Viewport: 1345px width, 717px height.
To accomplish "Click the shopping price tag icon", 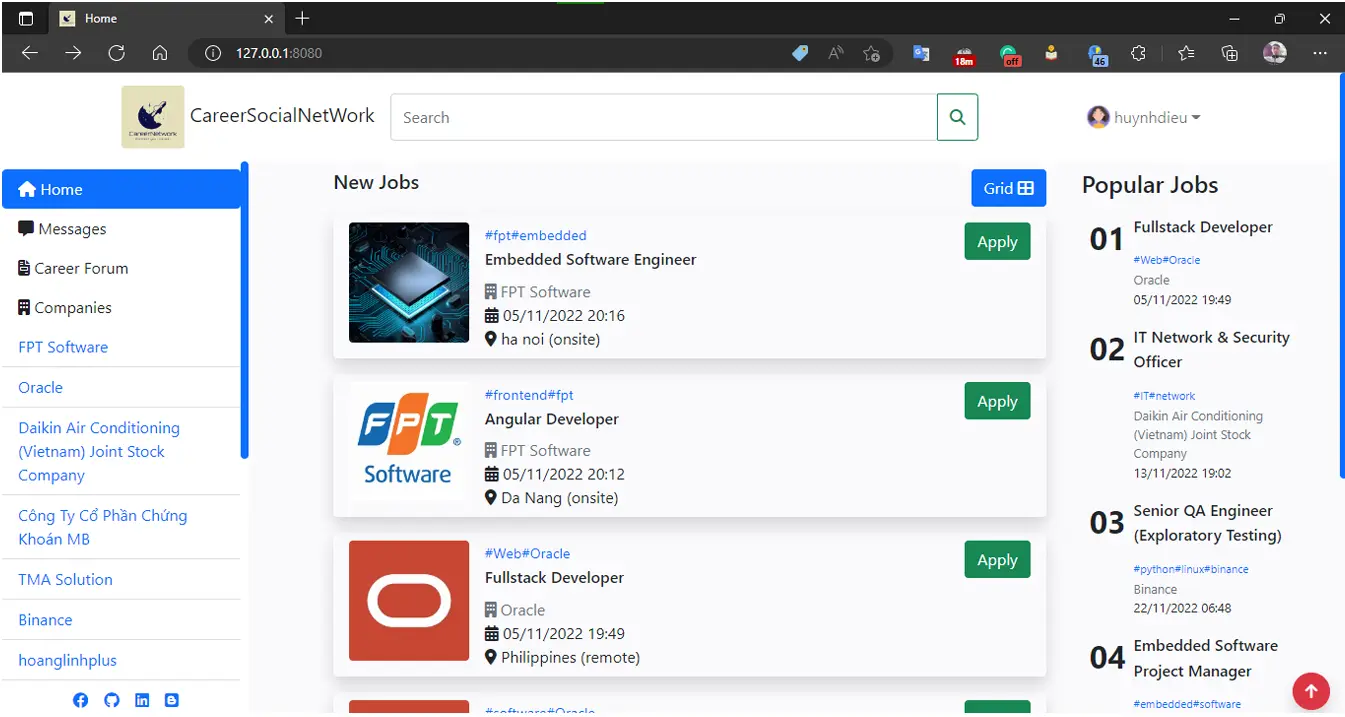I will click(800, 53).
